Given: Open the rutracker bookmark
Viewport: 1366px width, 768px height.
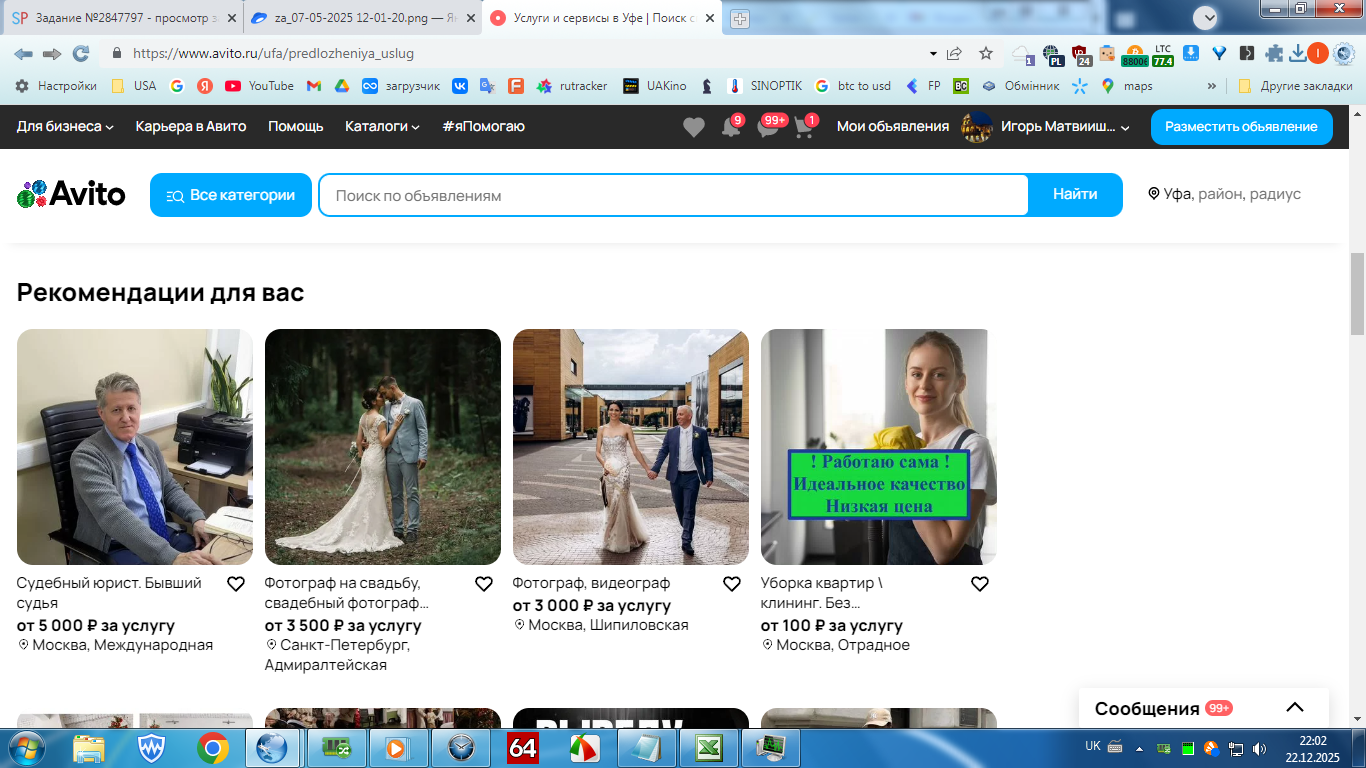Looking at the screenshot, I should (x=572, y=86).
